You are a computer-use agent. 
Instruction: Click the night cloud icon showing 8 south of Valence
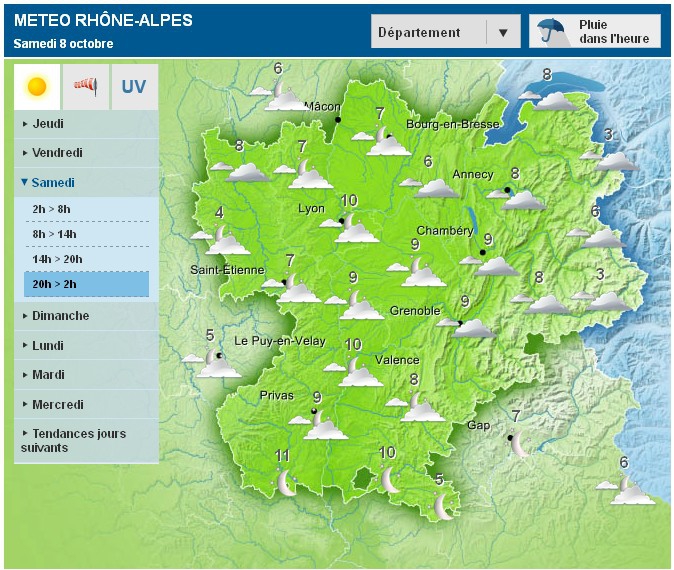[x=416, y=407]
